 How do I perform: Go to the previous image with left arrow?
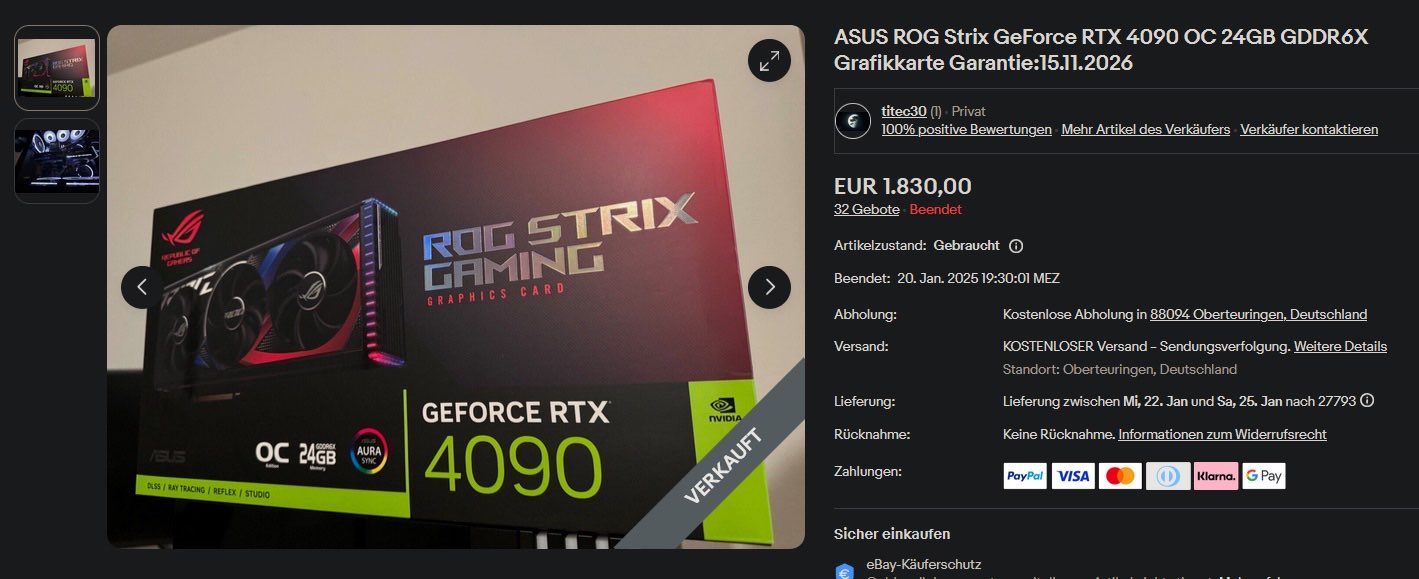pyautogui.click(x=142, y=288)
